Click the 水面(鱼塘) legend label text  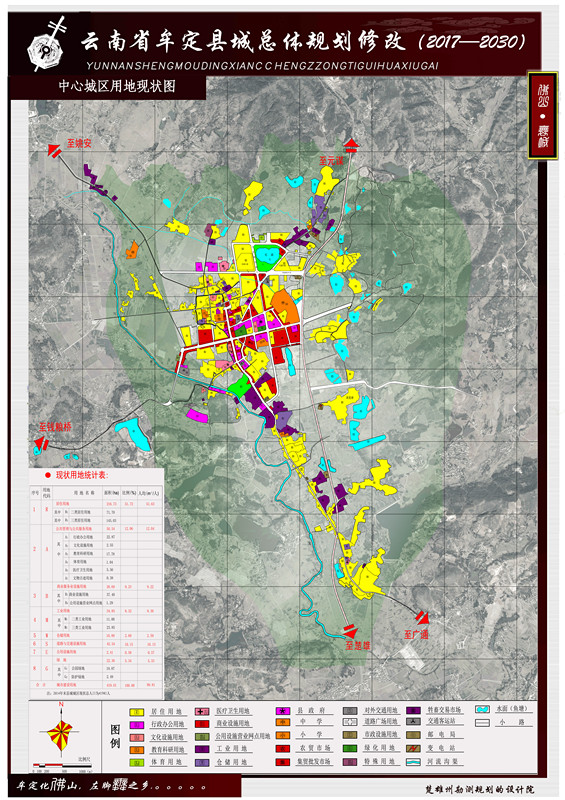point(510,708)
